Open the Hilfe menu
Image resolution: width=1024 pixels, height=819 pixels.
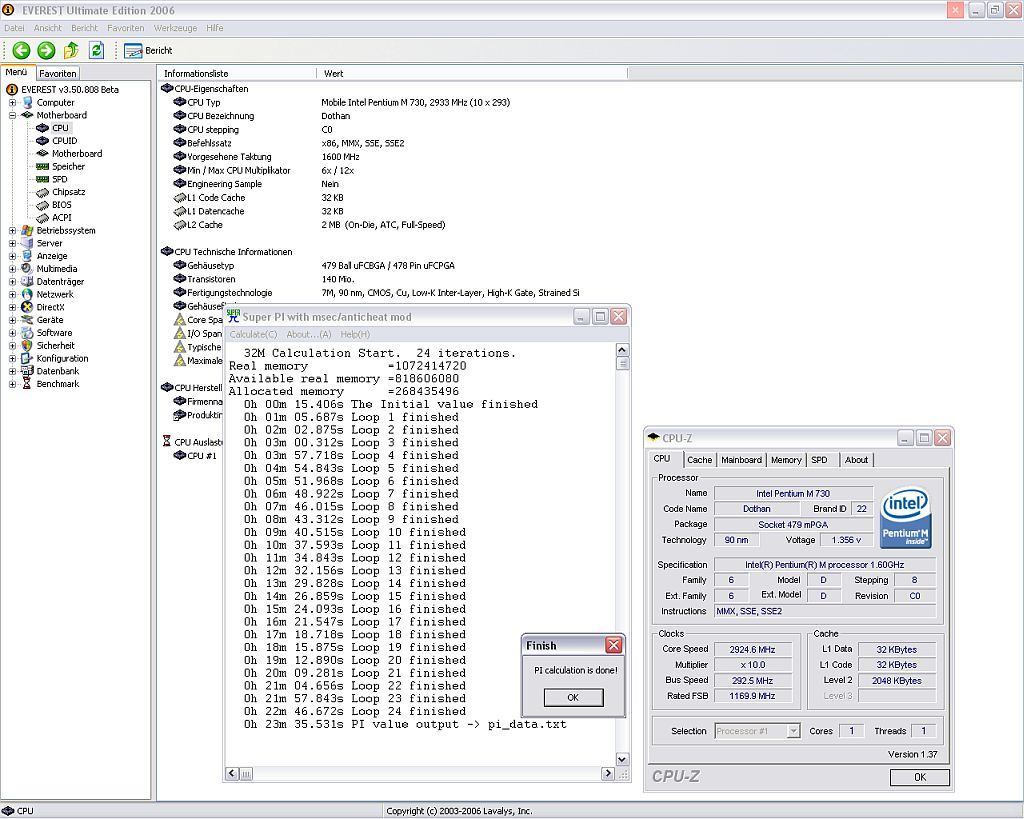click(x=214, y=28)
